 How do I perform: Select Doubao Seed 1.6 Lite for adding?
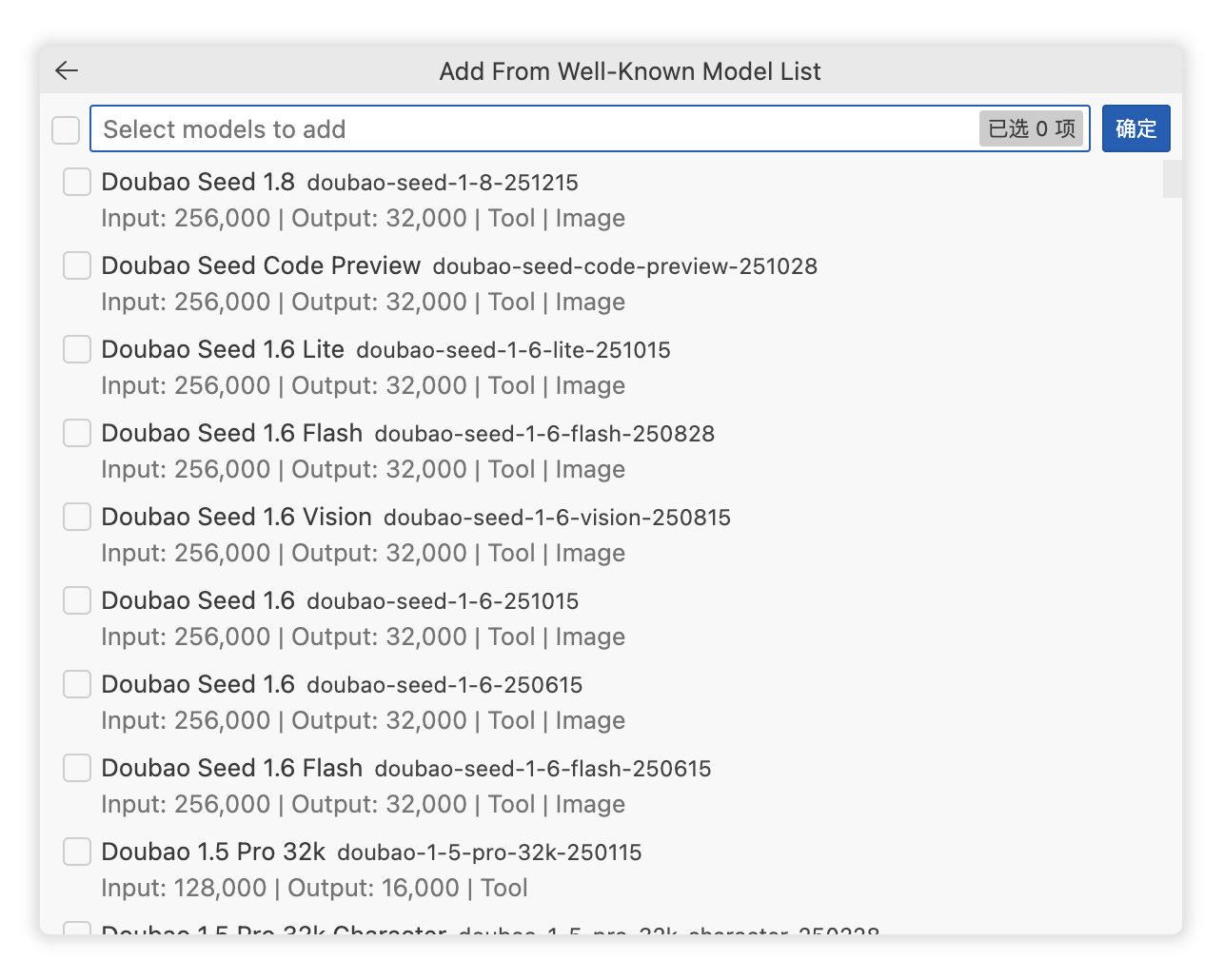[76, 349]
